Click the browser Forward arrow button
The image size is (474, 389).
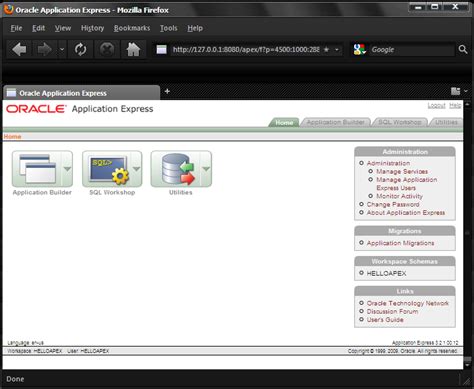pyautogui.click(x=44, y=49)
